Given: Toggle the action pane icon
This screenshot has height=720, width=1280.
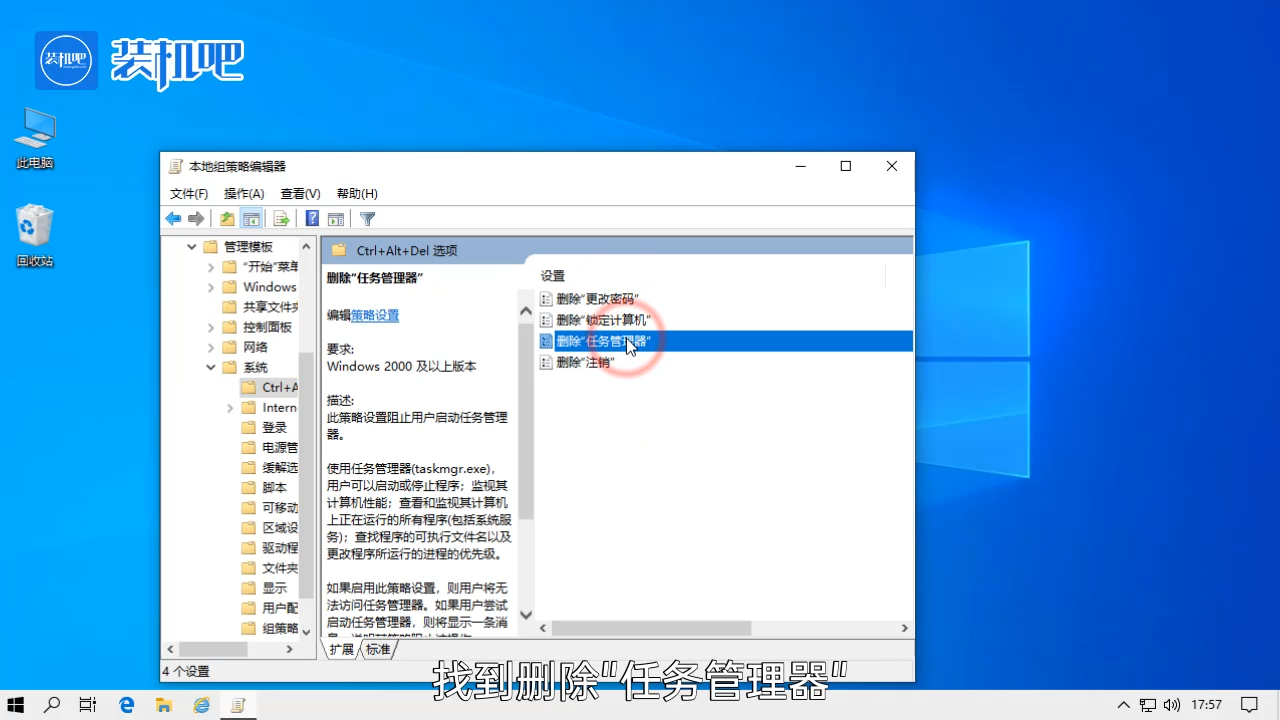Looking at the screenshot, I should [x=337, y=219].
